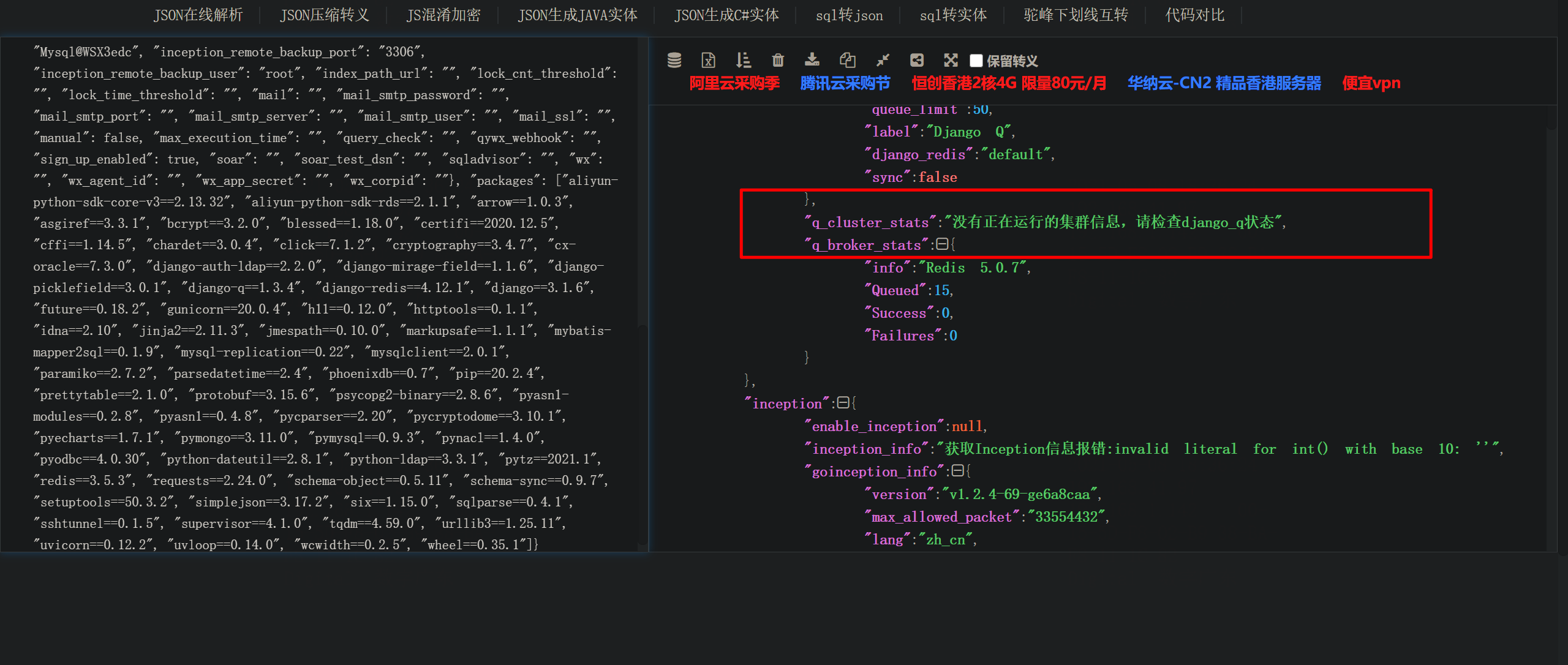Open the 阿里云采购季 promotion link
1568x665 pixels.
tap(734, 83)
